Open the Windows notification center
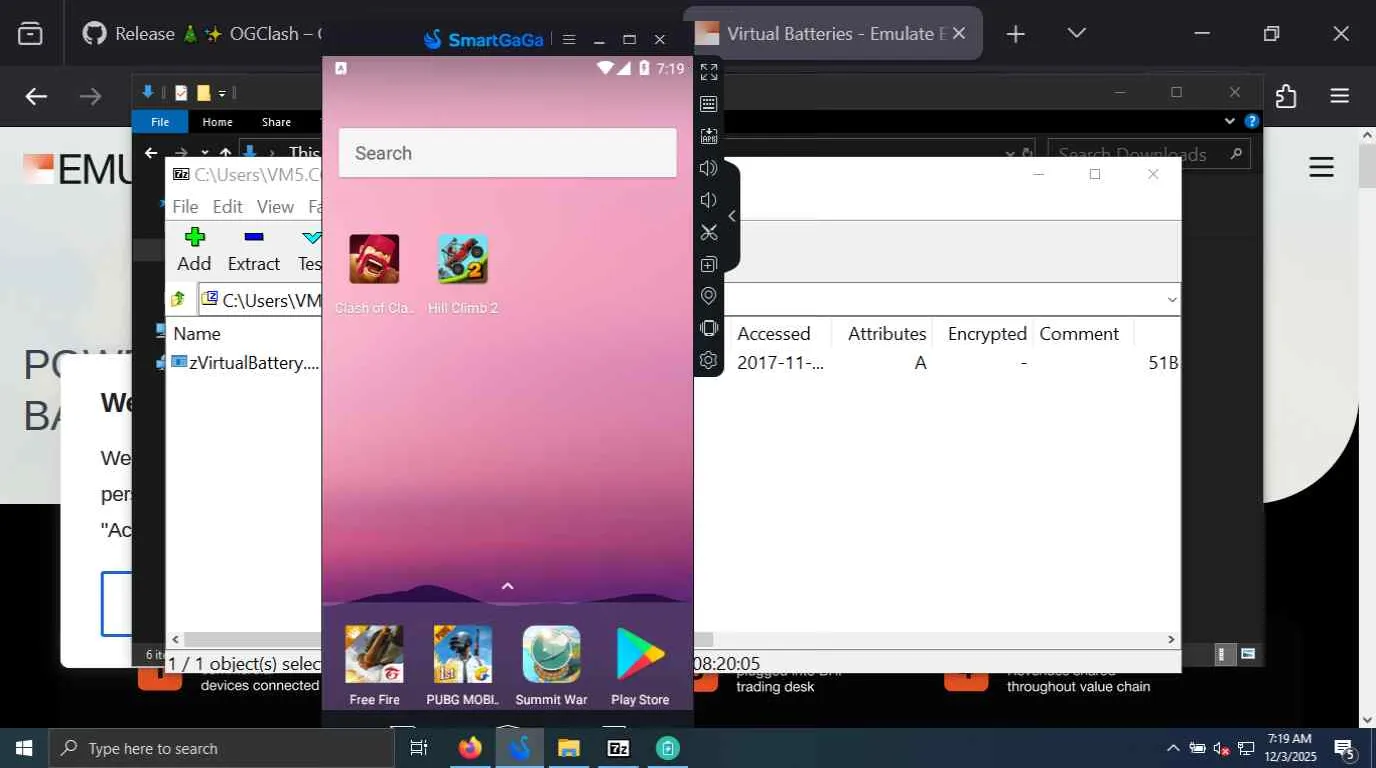 click(1345, 748)
